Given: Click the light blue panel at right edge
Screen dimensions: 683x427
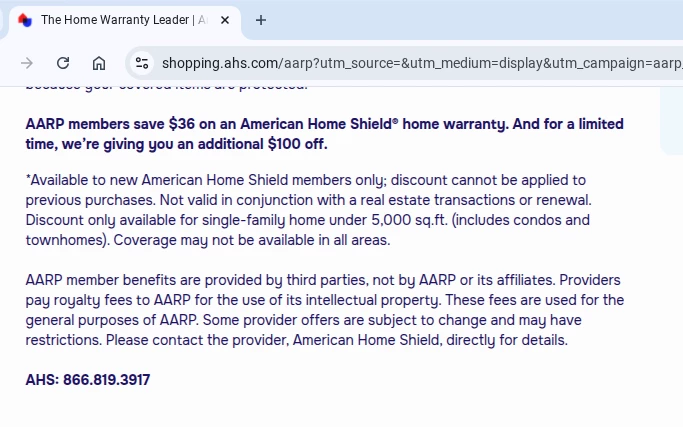Looking at the screenshot, I should point(672,120).
